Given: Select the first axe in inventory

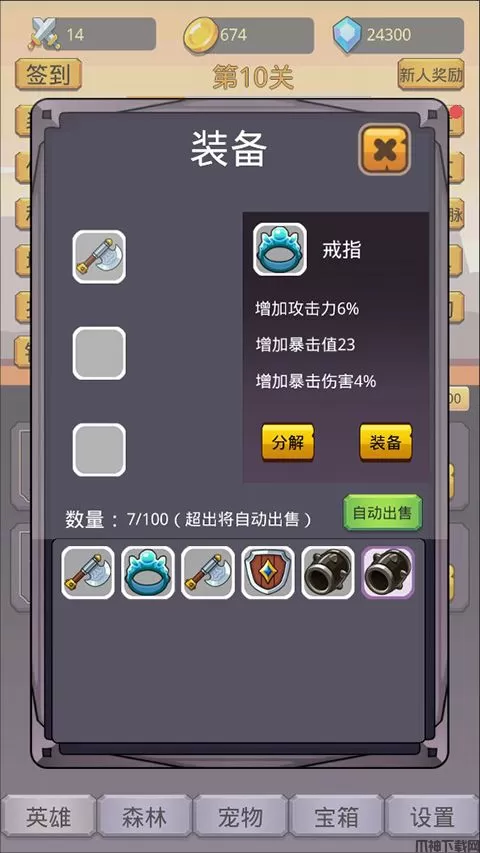Looking at the screenshot, I should pos(88,573).
